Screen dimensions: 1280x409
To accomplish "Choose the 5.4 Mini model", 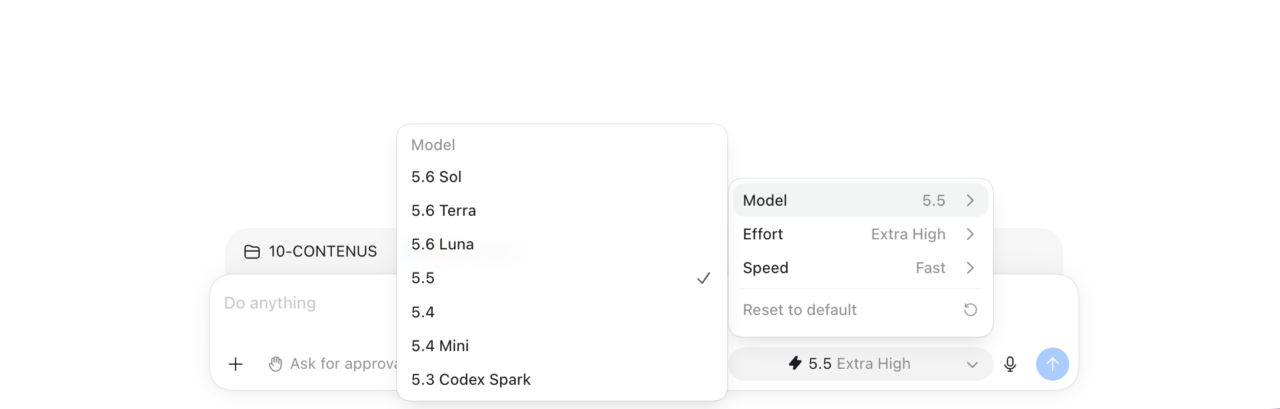I will coord(562,346).
